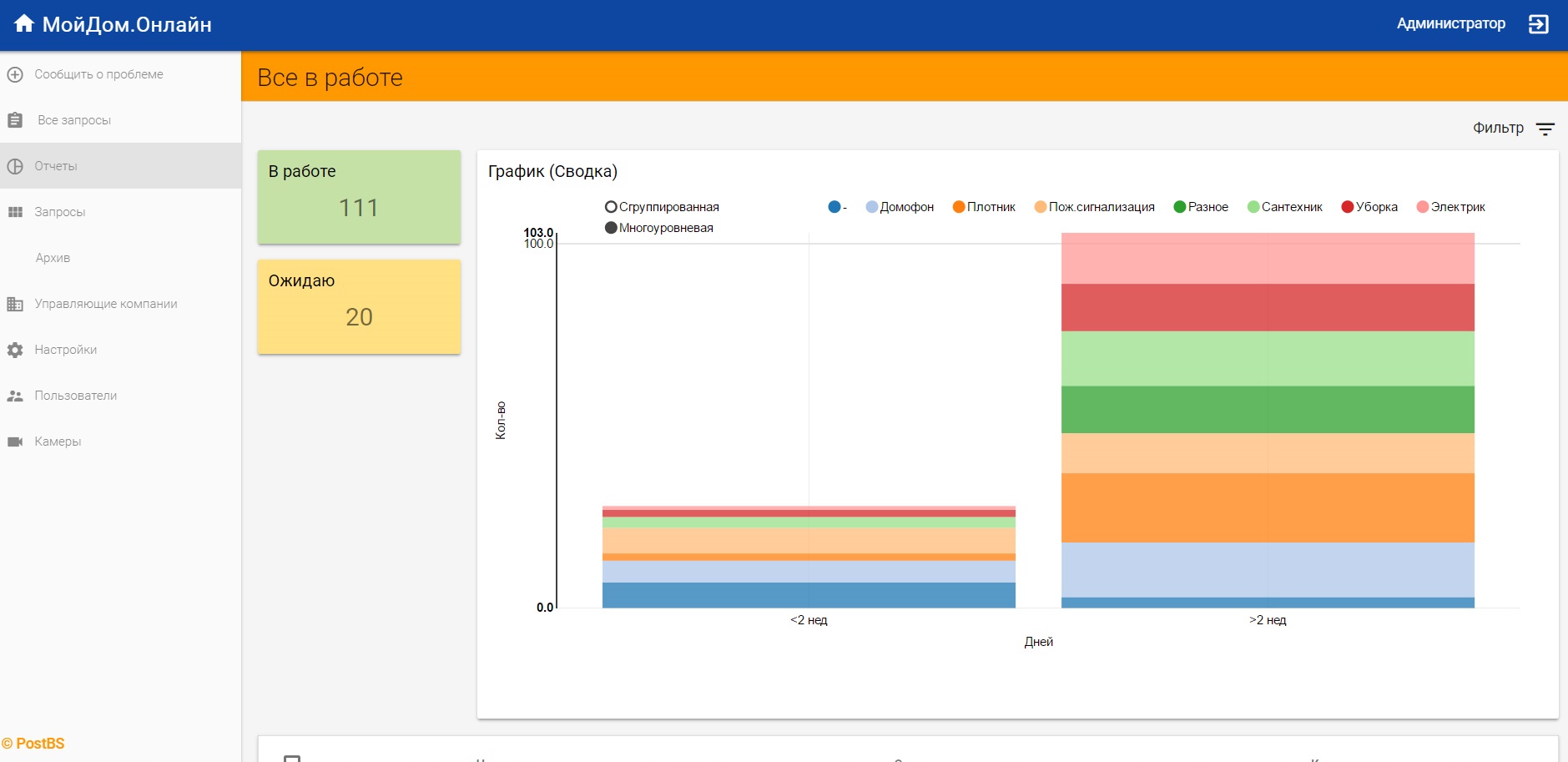Viewport: 1568px width, 762px height.
Task: Click the logout icon next to Администратор
Action: (x=1538, y=24)
